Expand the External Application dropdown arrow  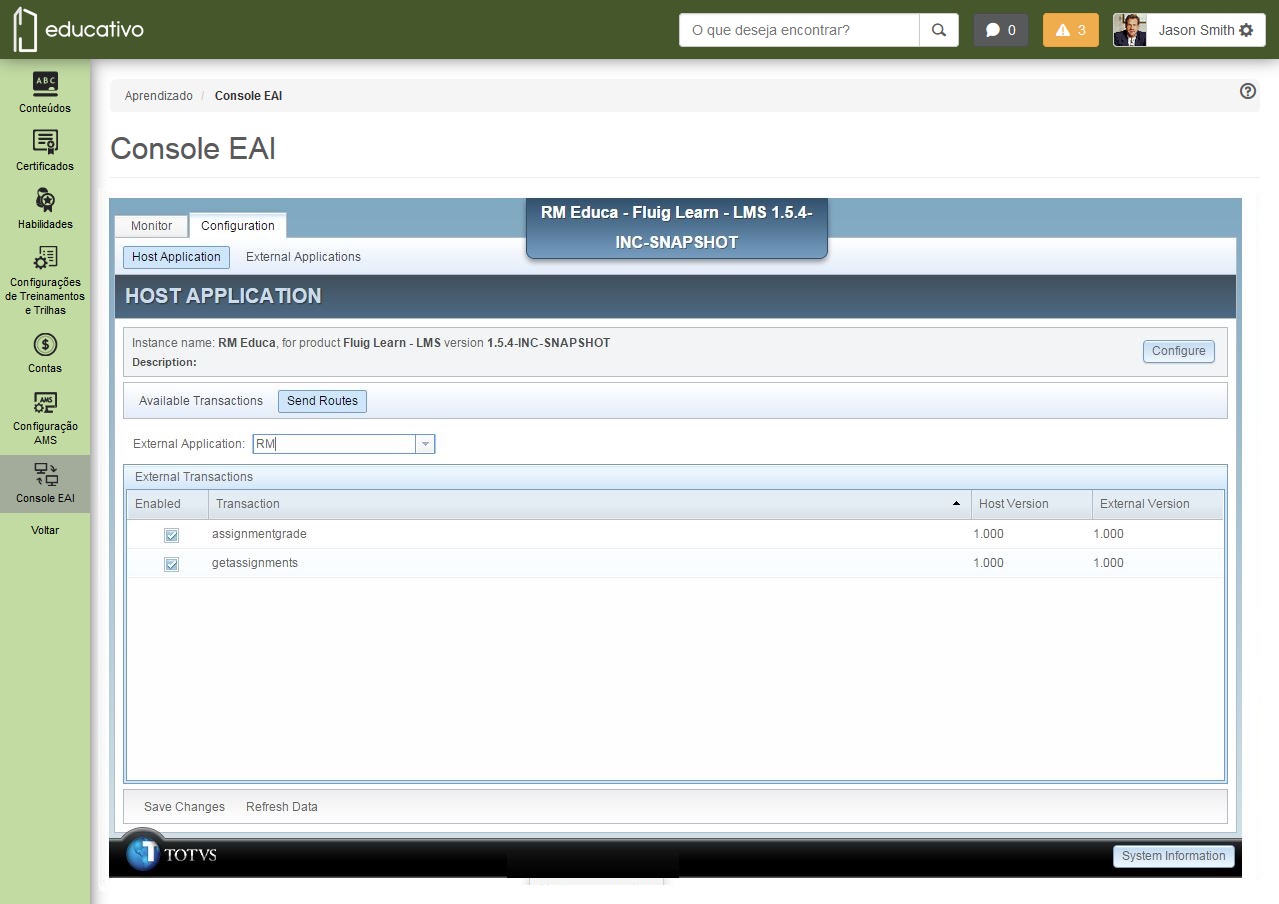tap(425, 444)
